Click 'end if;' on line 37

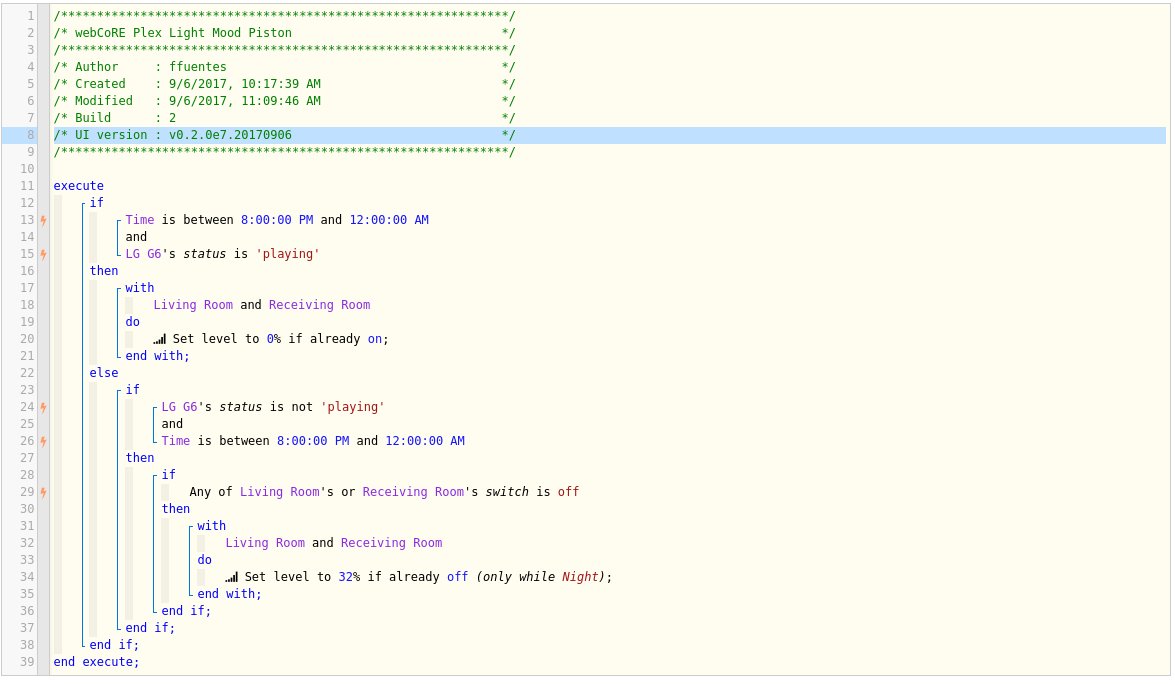(150, 629)
